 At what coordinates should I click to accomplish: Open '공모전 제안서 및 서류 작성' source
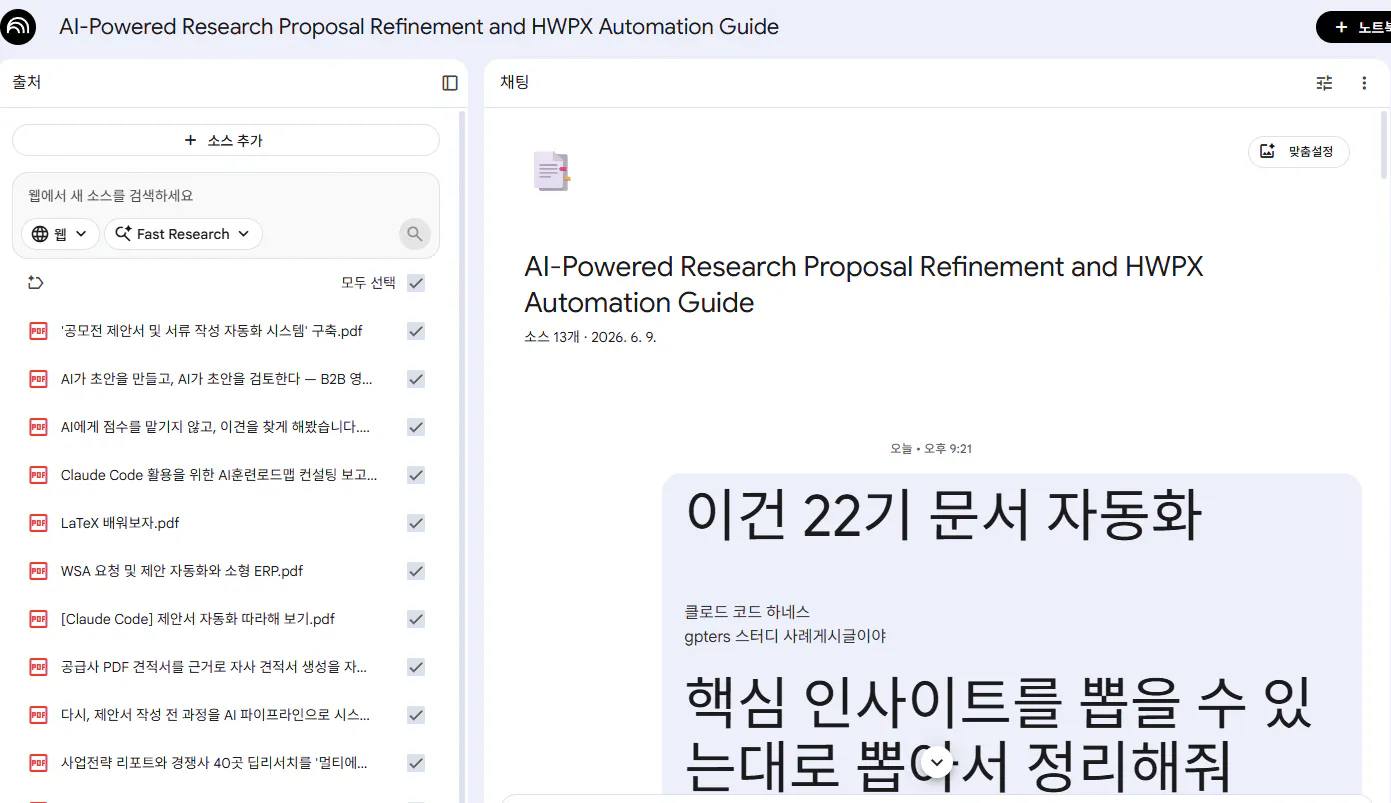click(x=212, y=331)
